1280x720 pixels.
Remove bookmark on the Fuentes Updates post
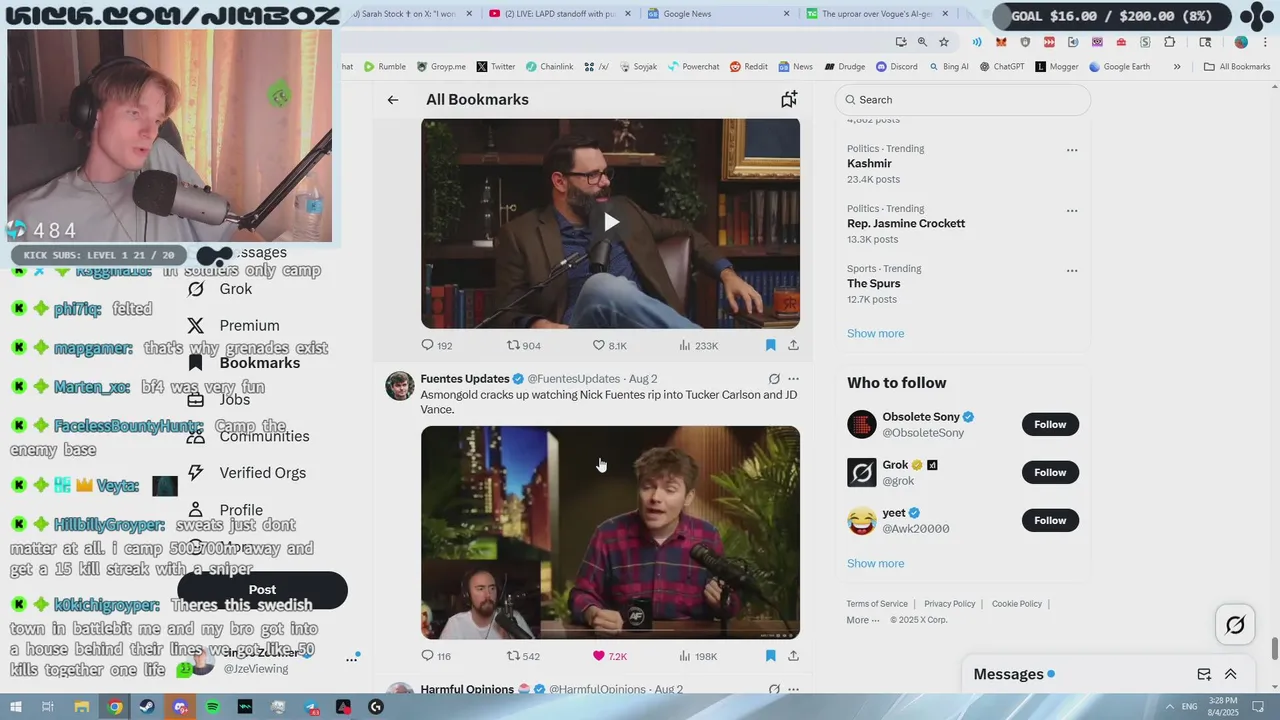[770, 656]
